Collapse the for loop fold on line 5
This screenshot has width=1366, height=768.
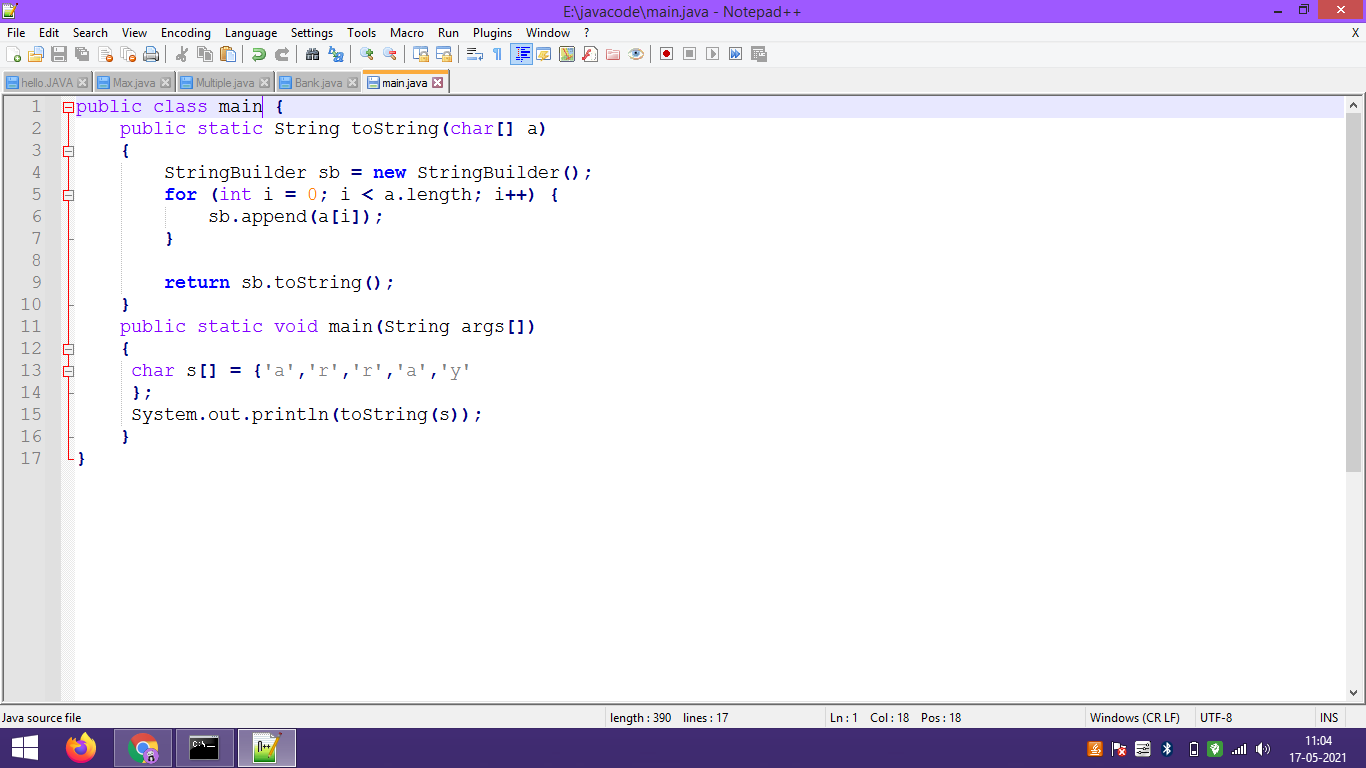point(68,195)
